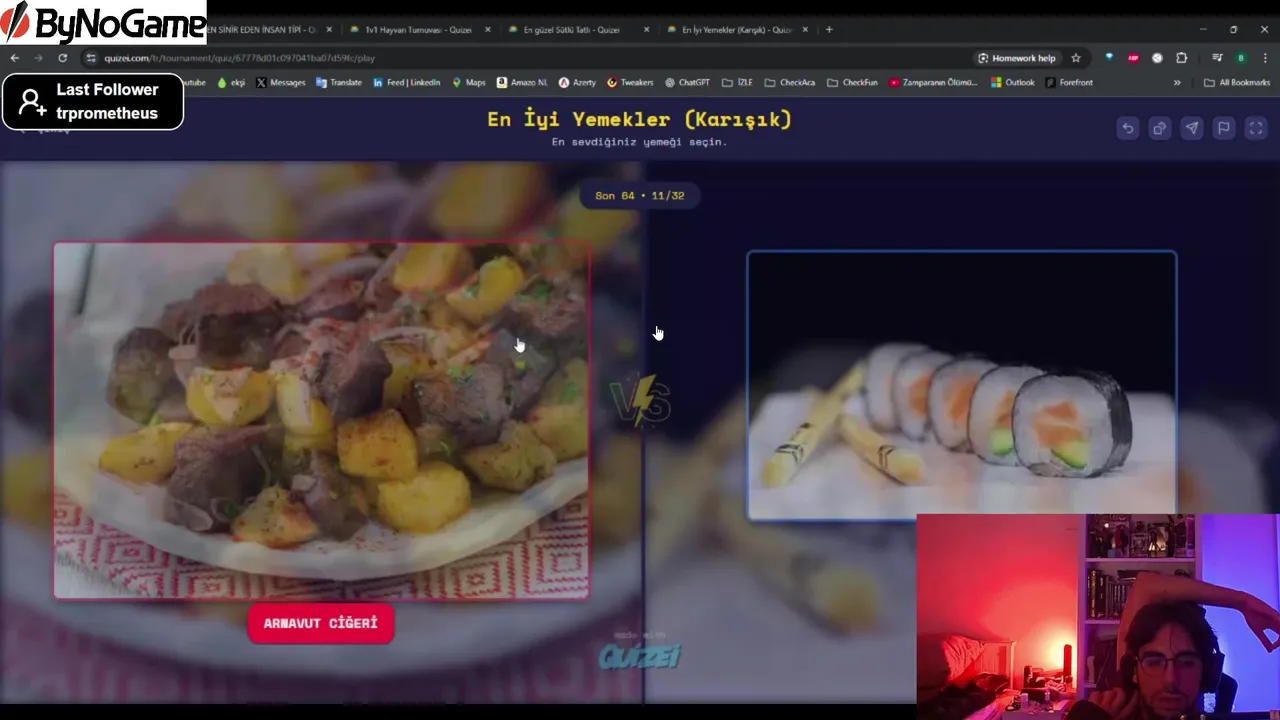
Task: Share the quiz via the paper-plane icon
Action: [x=1191, y=128]
